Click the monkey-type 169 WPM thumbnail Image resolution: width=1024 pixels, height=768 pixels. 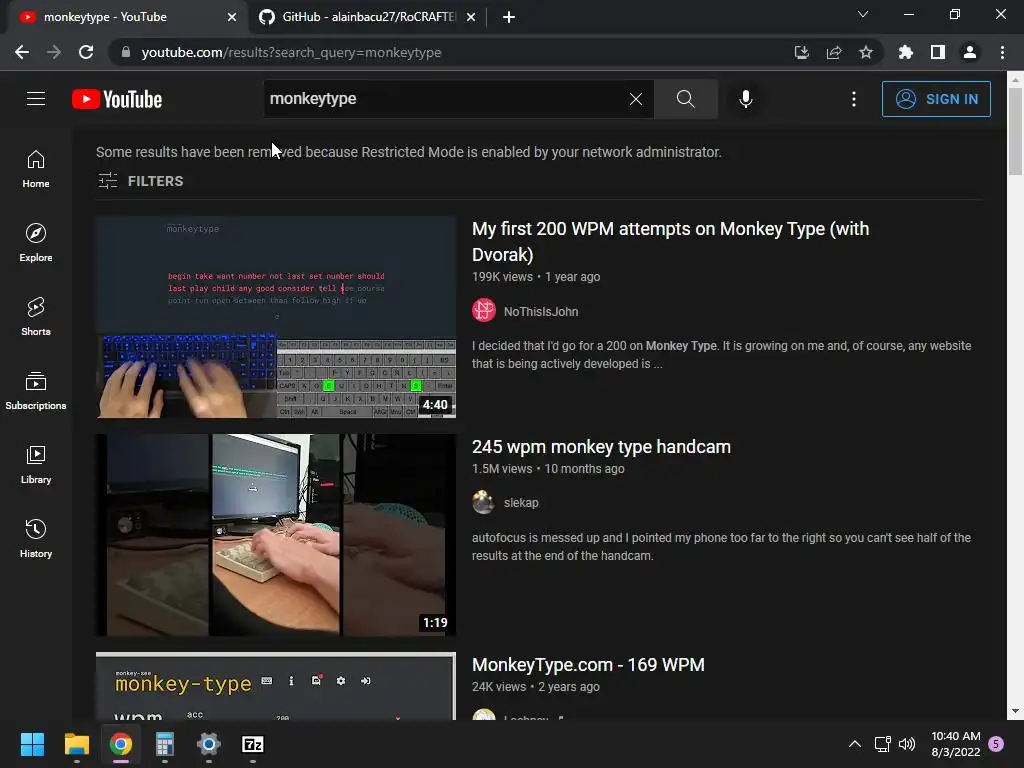tap(276, 686)
